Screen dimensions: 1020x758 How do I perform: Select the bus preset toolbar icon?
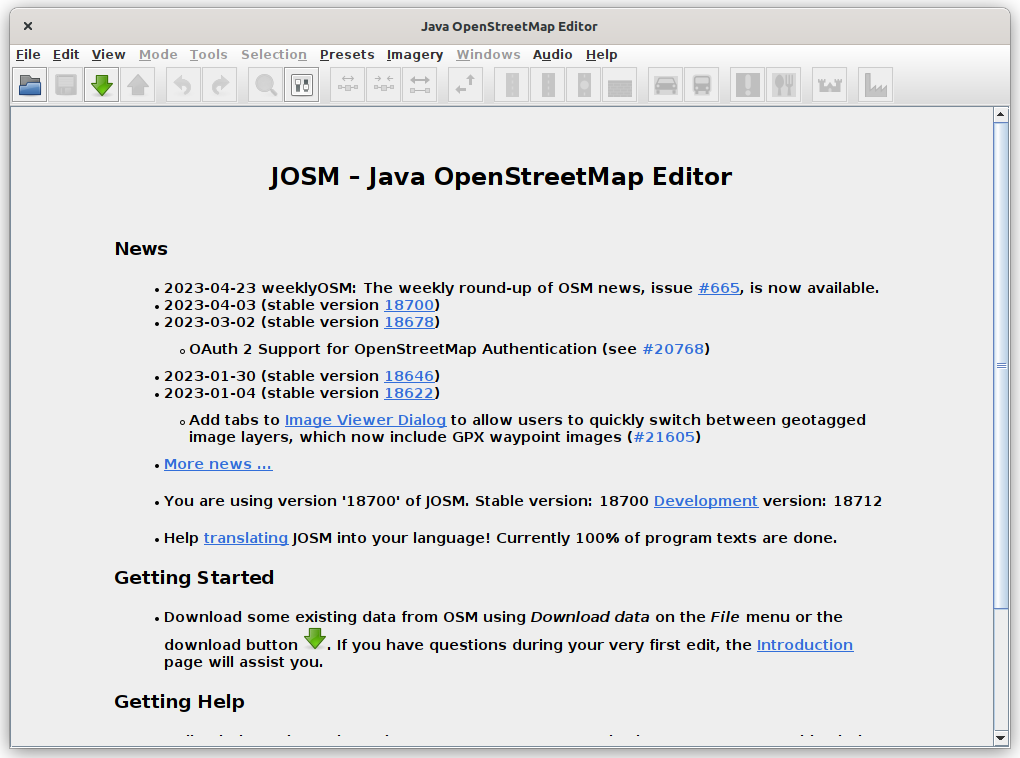click(702, 86)
